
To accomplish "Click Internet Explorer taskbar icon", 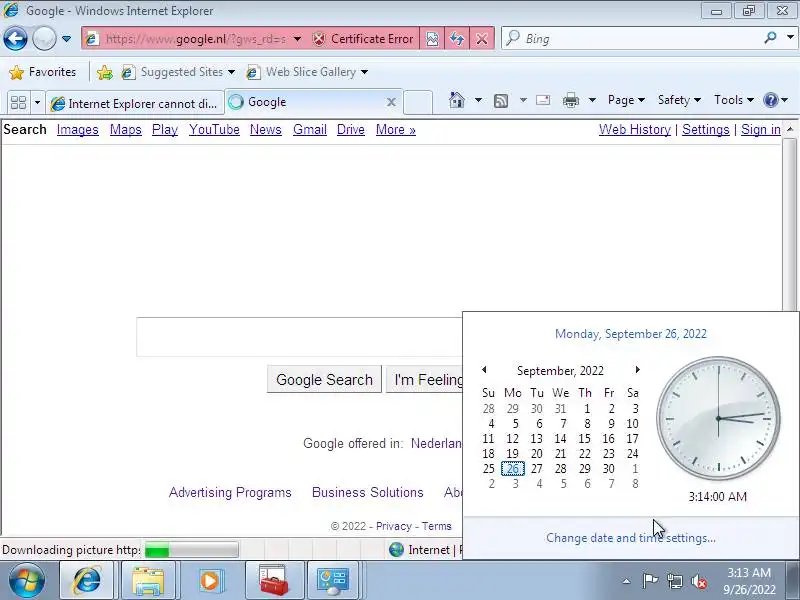I will (x=87, y=581).
